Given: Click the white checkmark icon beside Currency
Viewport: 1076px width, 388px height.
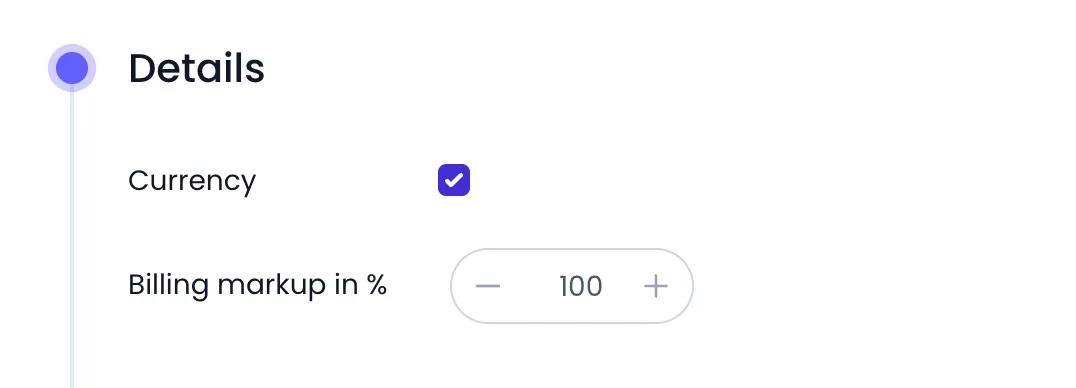Looking at the screenshot, I should click(454, 181).
